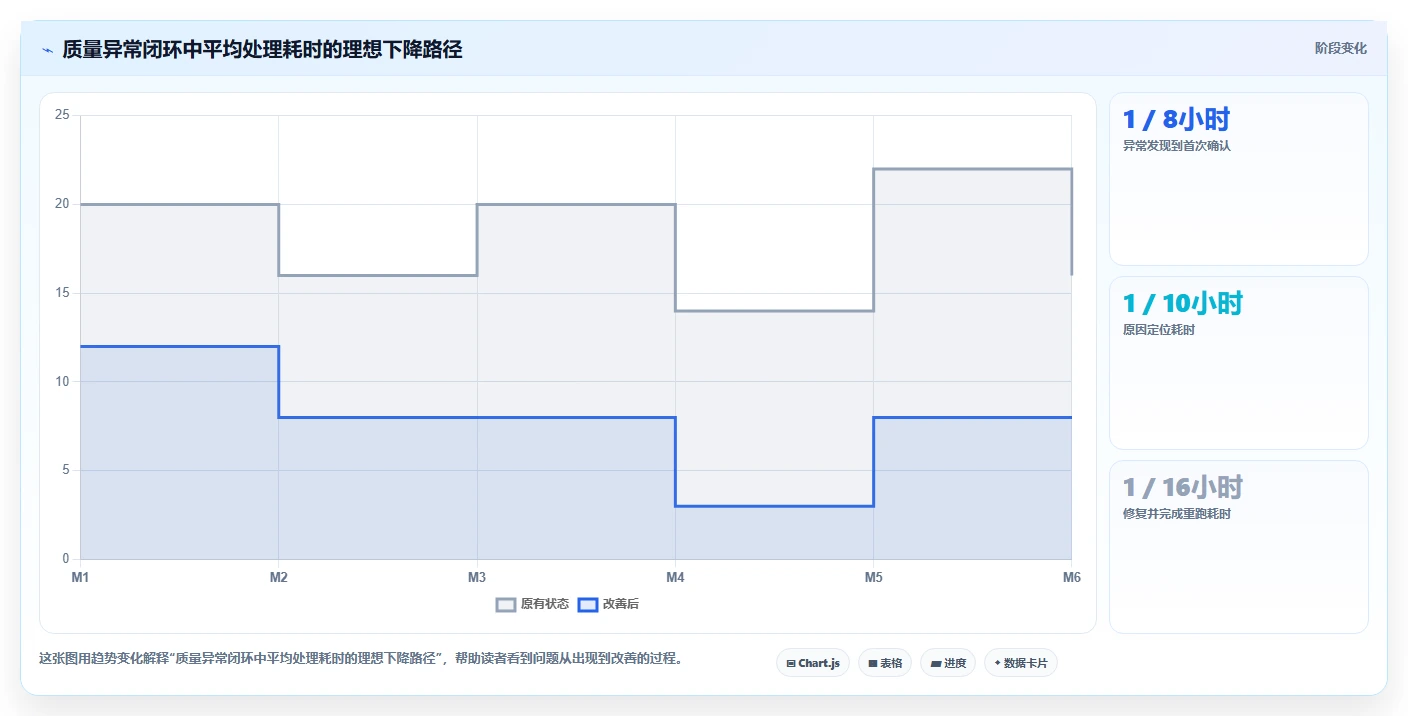Click the 25 y-axis tick label

(x=62, y=115)
